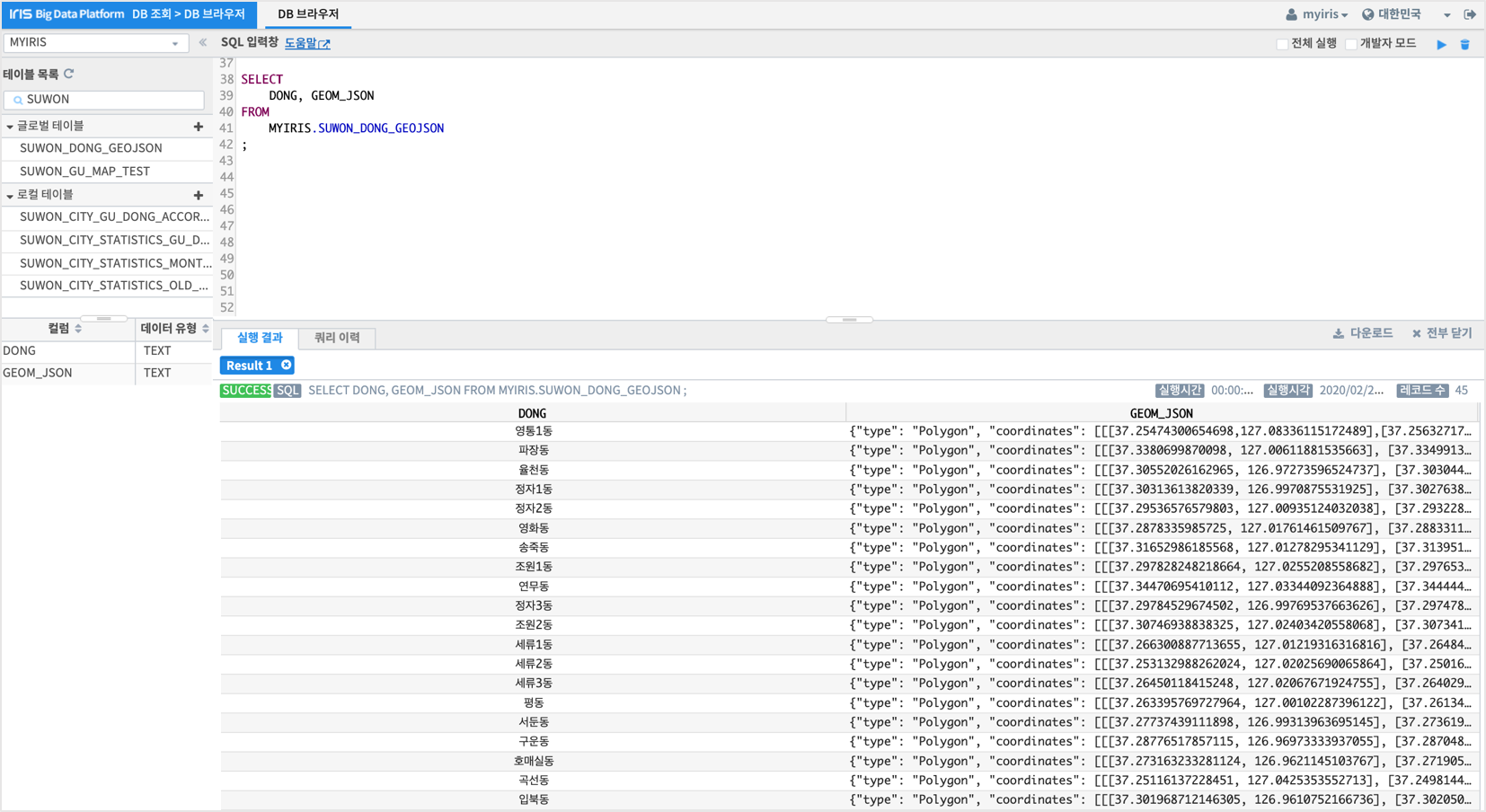Click the IRIS Big Data Platform logo
Viewport: 1486px width, 812px height.
pos(66,14)
